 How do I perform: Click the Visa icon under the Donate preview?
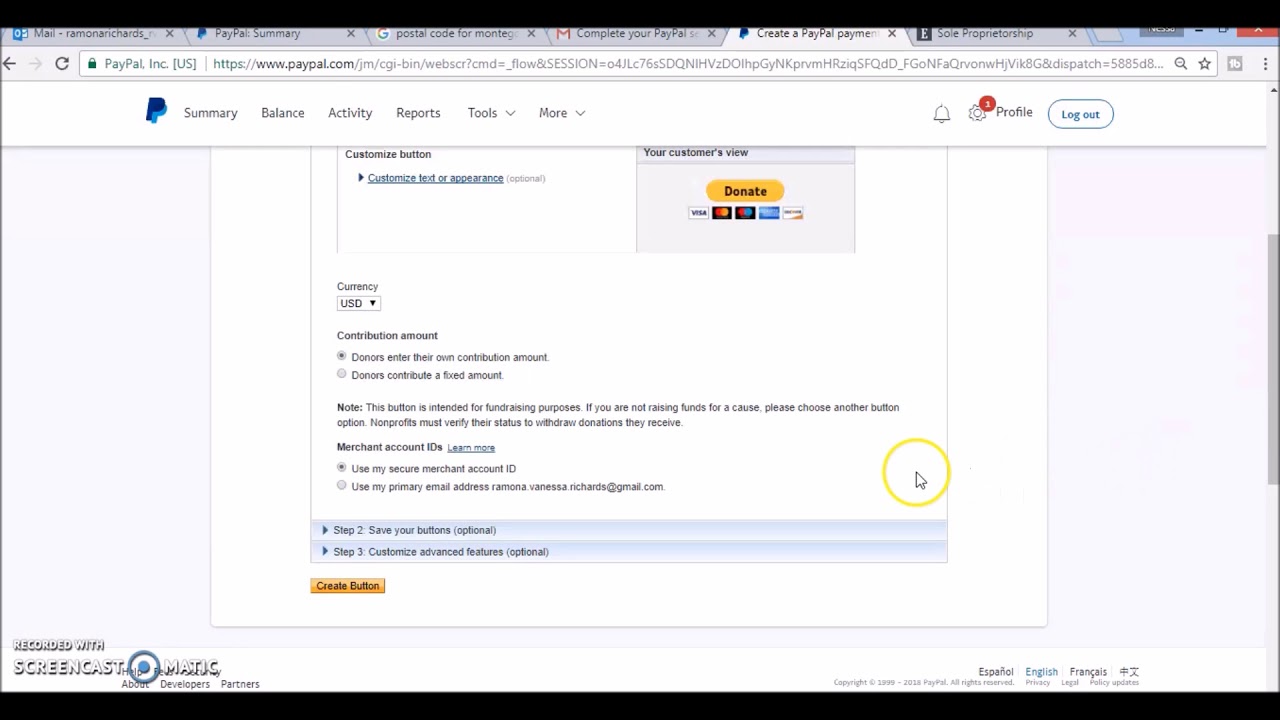pyautogui.click(x=698, y=212)
